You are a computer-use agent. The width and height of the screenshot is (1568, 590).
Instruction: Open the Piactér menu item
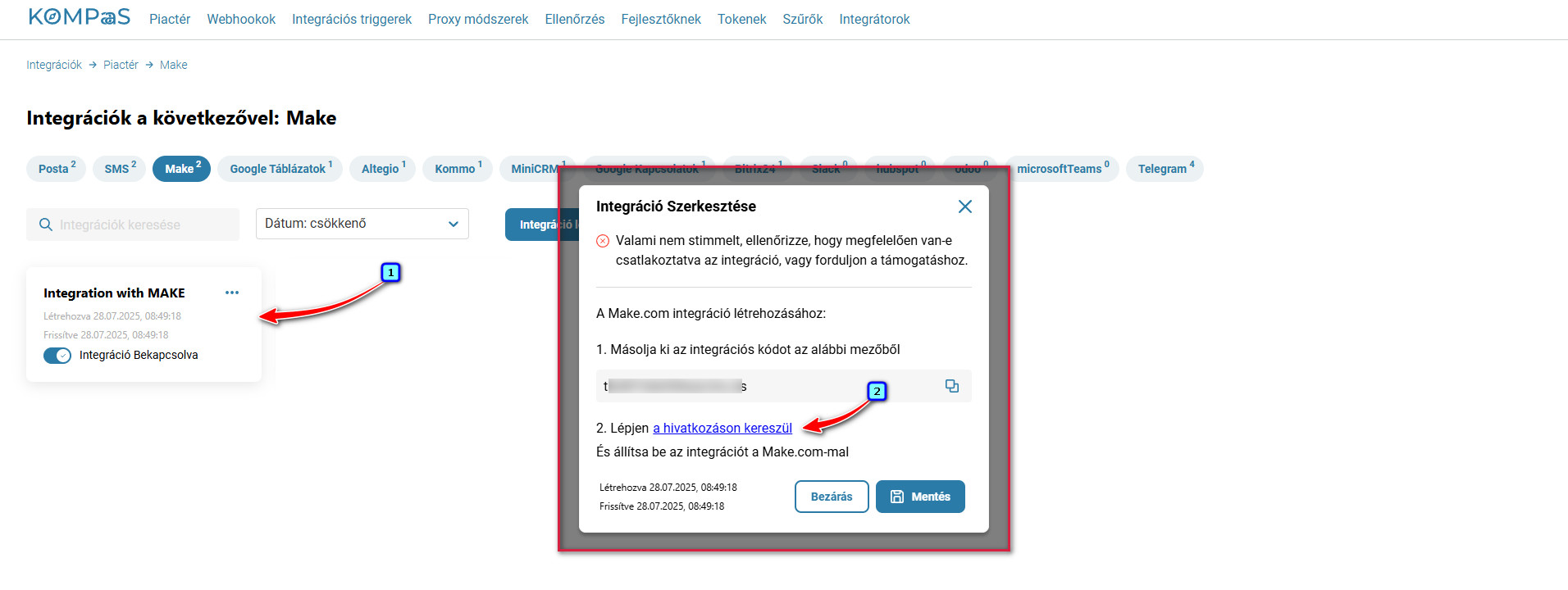[x=170, y=19]
